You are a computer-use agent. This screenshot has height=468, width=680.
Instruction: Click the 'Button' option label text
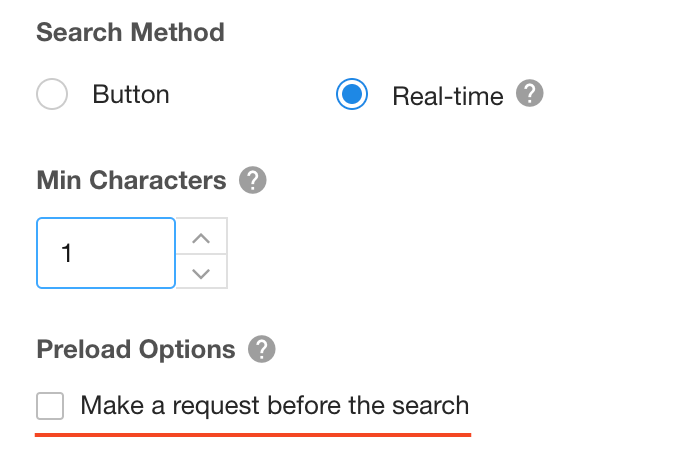(131, 94)
